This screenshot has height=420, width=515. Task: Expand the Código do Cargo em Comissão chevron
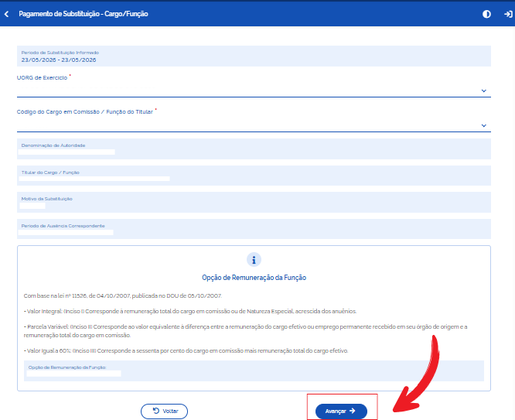[484, 125]
